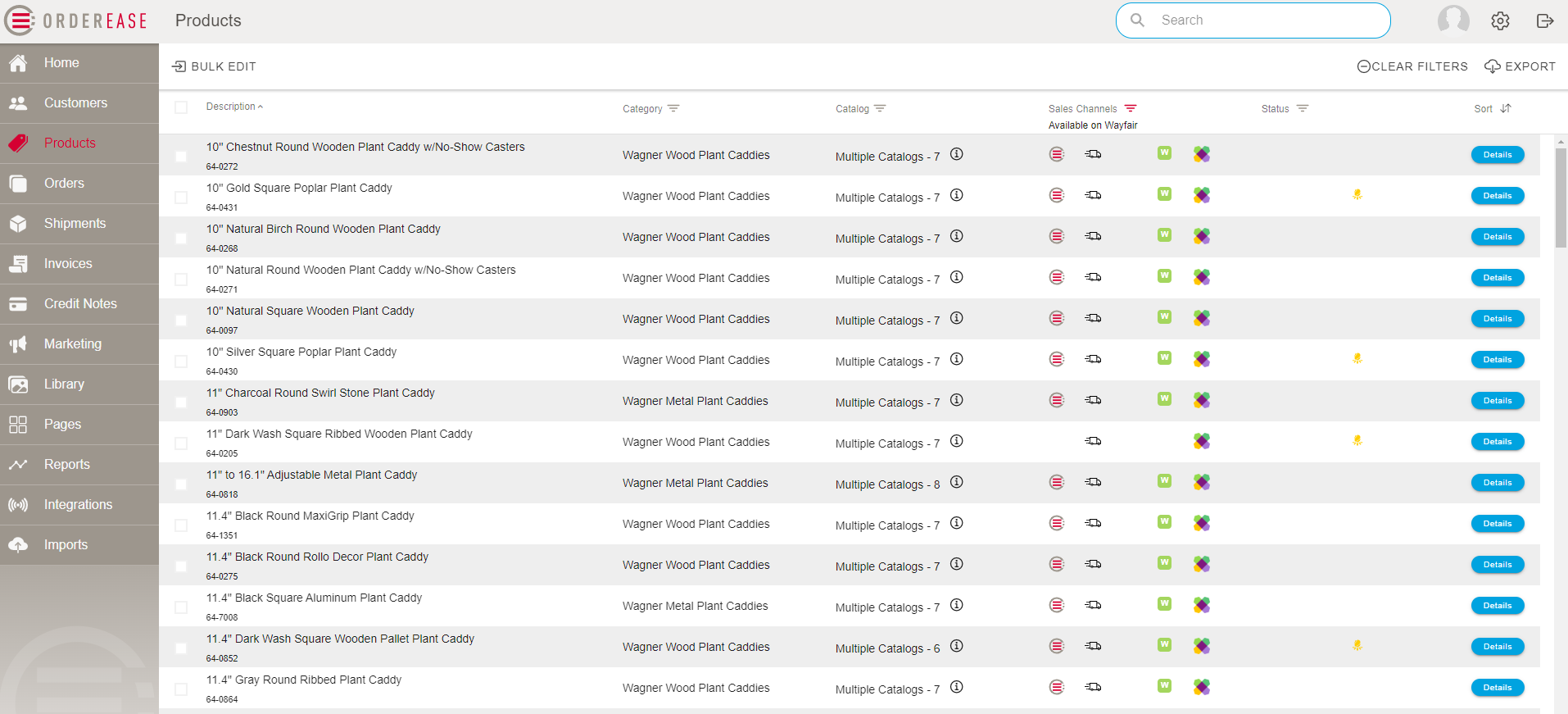Viewport: 1568px width, 714px height.
Task: Tick the select-all checkbox in header
Action: (x=181, y=107)
